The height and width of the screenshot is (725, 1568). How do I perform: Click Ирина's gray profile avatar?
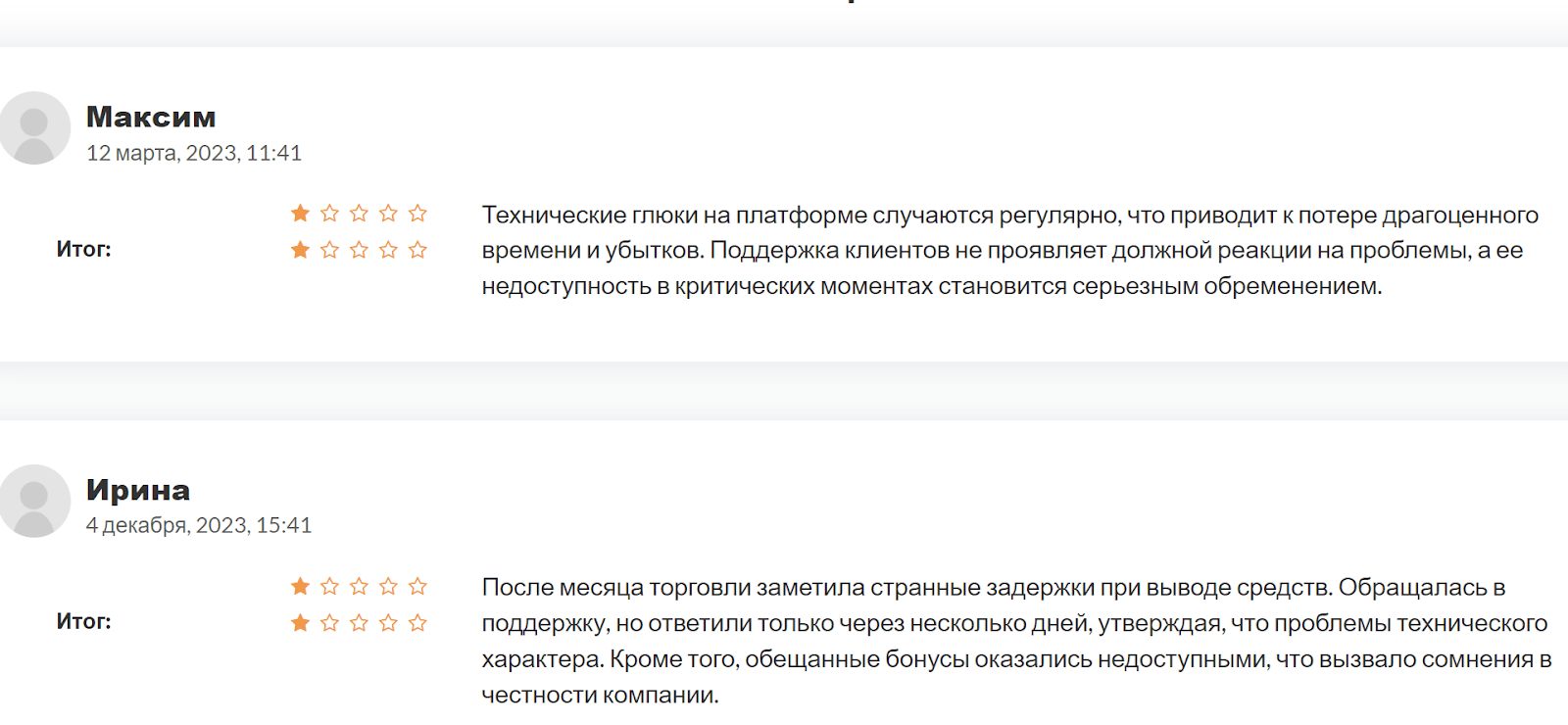[x=34, y=501]
